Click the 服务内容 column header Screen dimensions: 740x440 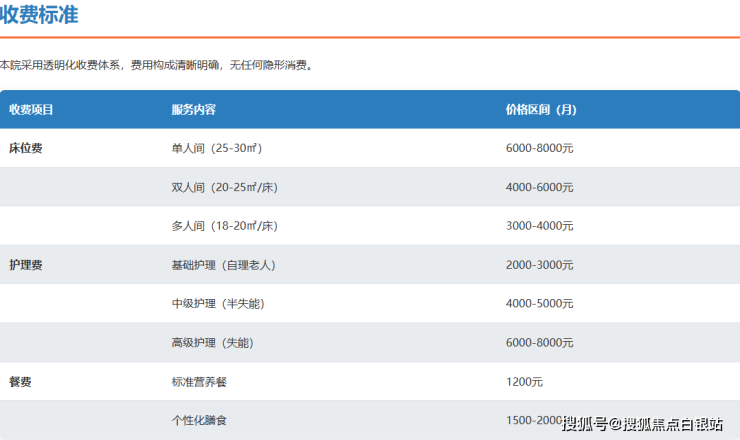click(194, 109)
